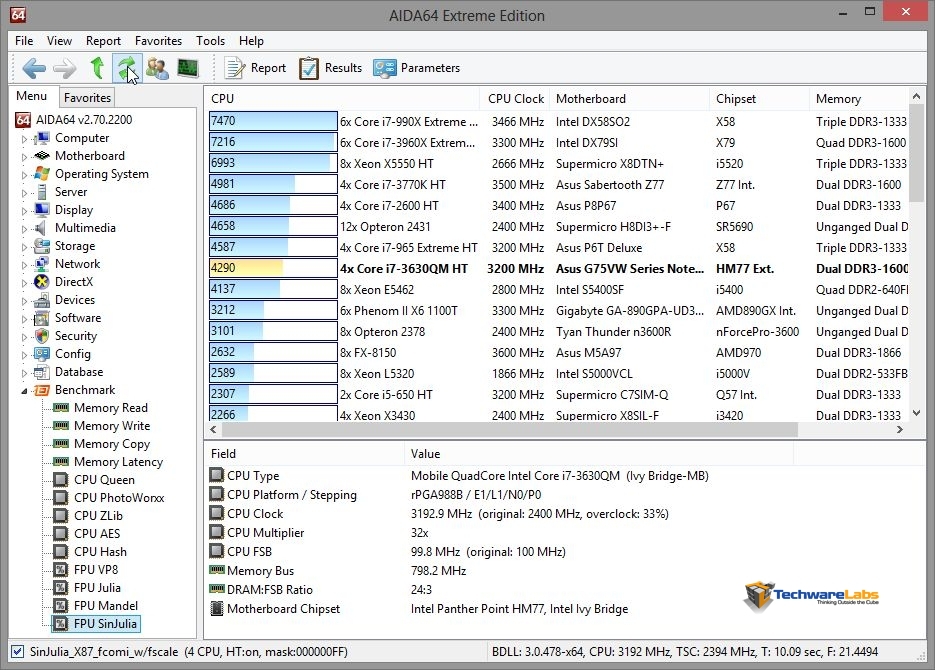Collapse the Benchmark tree node
Image resolution: width=935 pixels, height=670 pixels.
(24, 391)
